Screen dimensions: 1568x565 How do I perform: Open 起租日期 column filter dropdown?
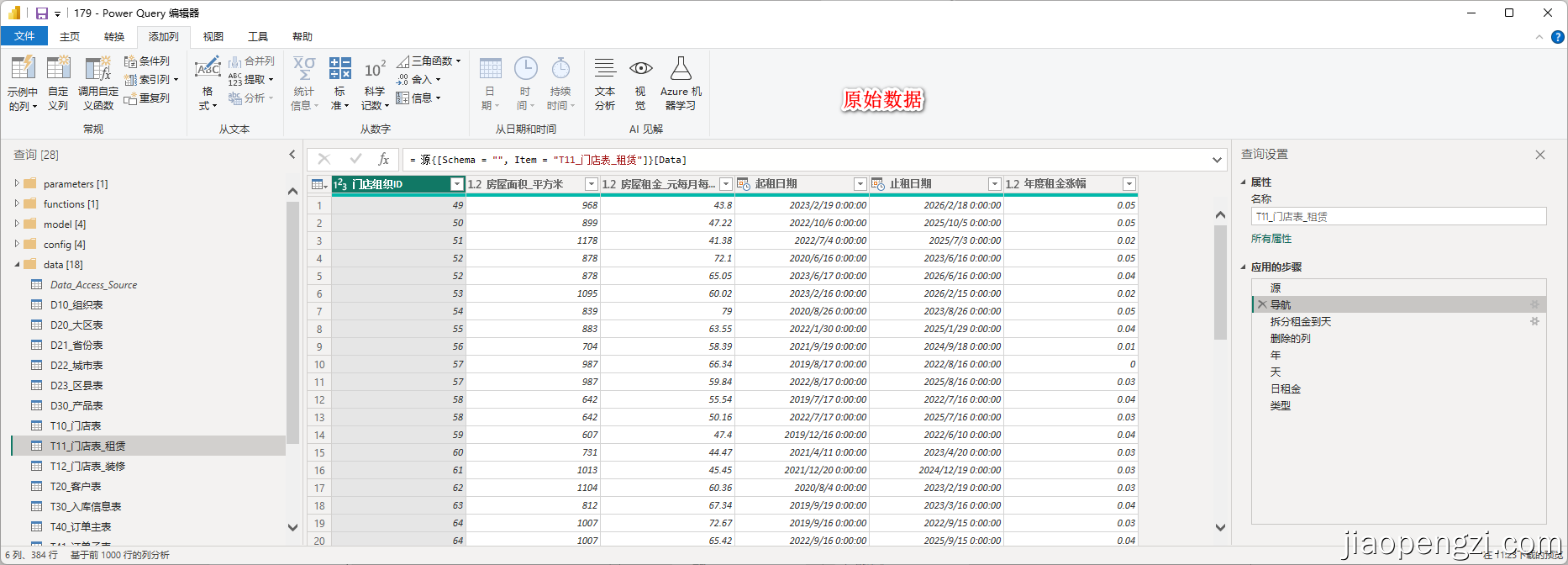point(860,184)
